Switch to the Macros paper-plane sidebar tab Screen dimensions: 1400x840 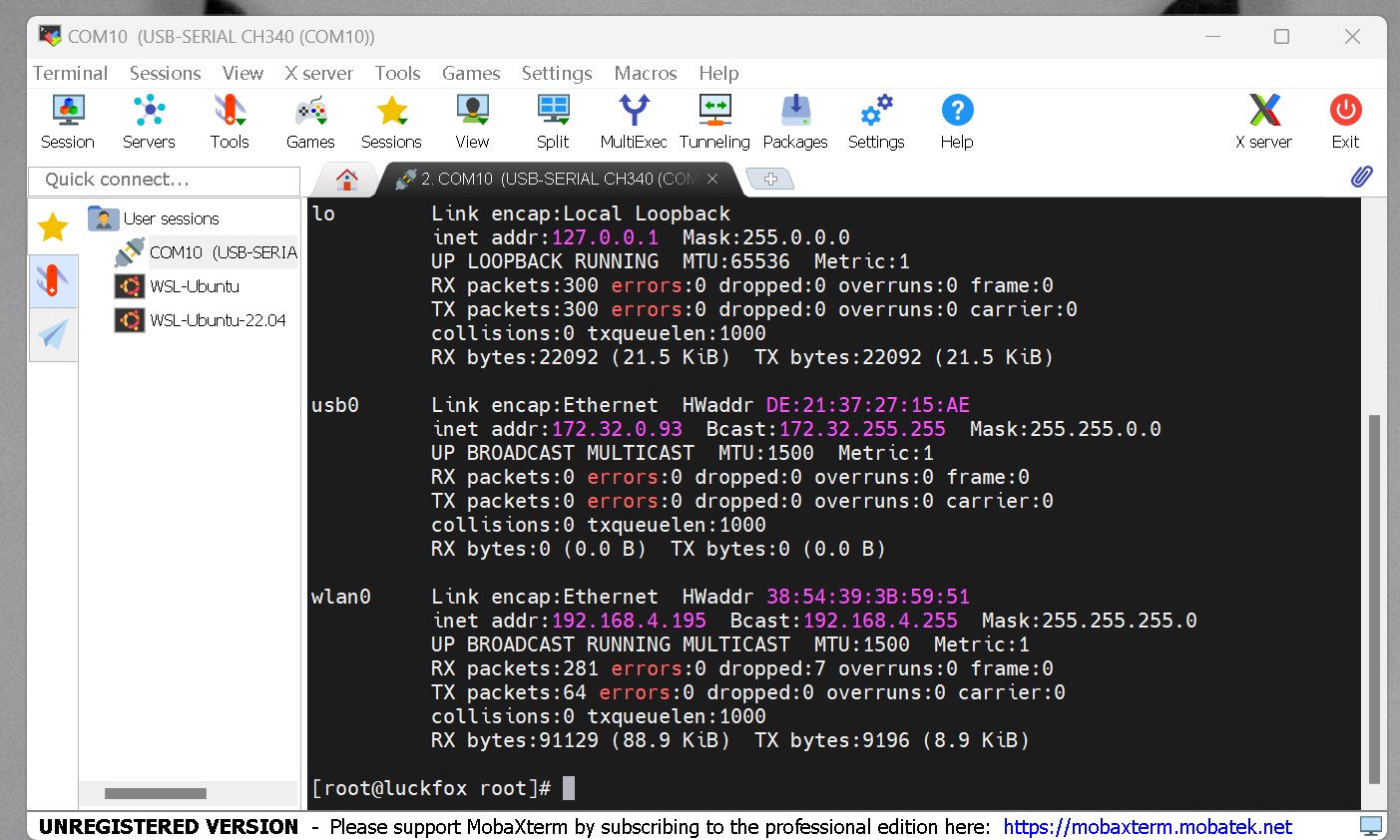(53, 334)
